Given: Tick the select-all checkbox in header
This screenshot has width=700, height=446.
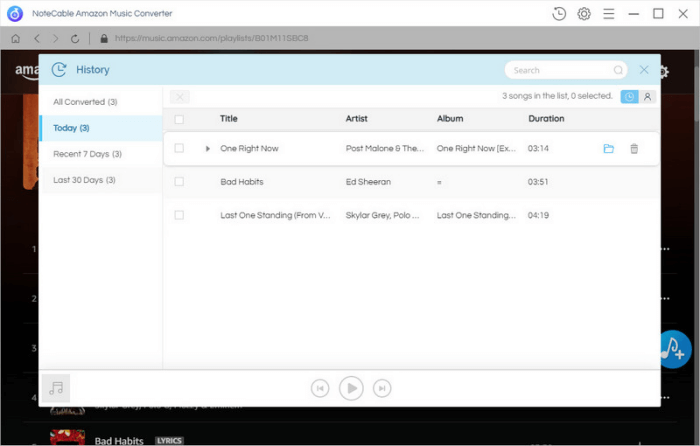Looking at the screenshot, I should coord(179,119).
